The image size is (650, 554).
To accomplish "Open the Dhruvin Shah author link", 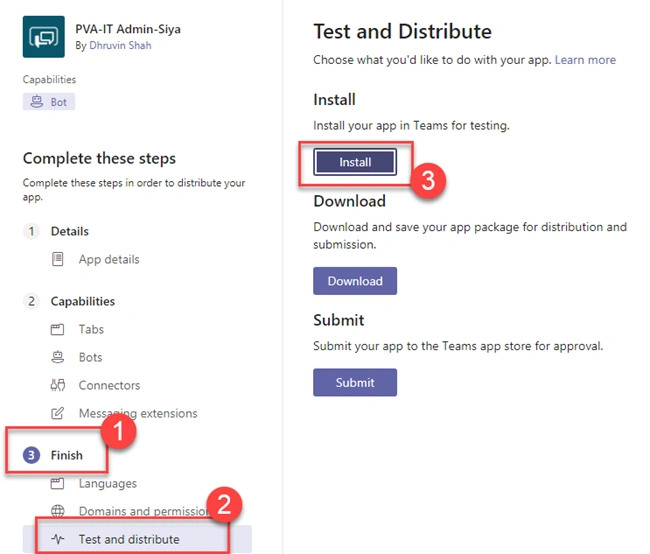I will 120,45.
